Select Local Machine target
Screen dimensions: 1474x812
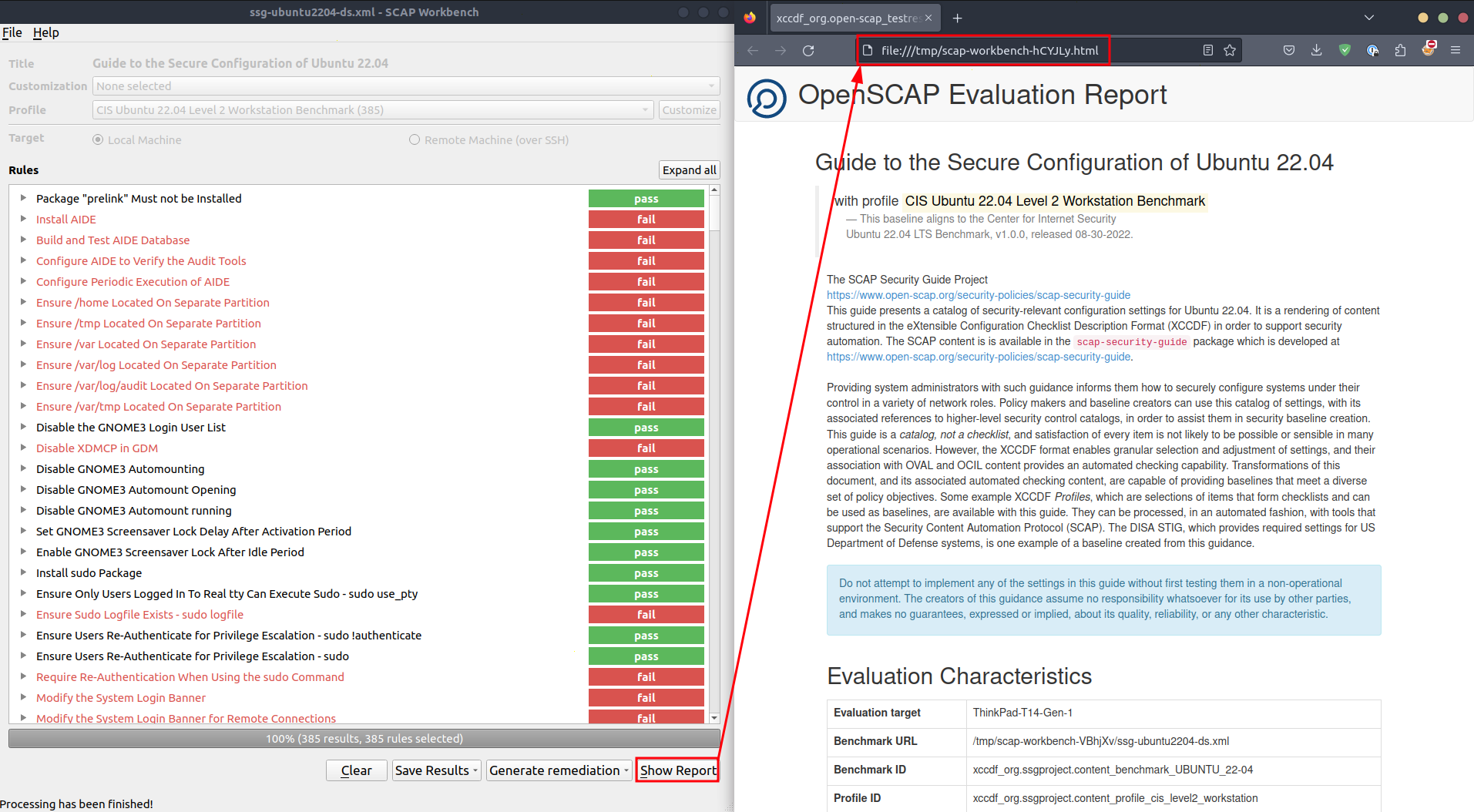tap(98, 140)
